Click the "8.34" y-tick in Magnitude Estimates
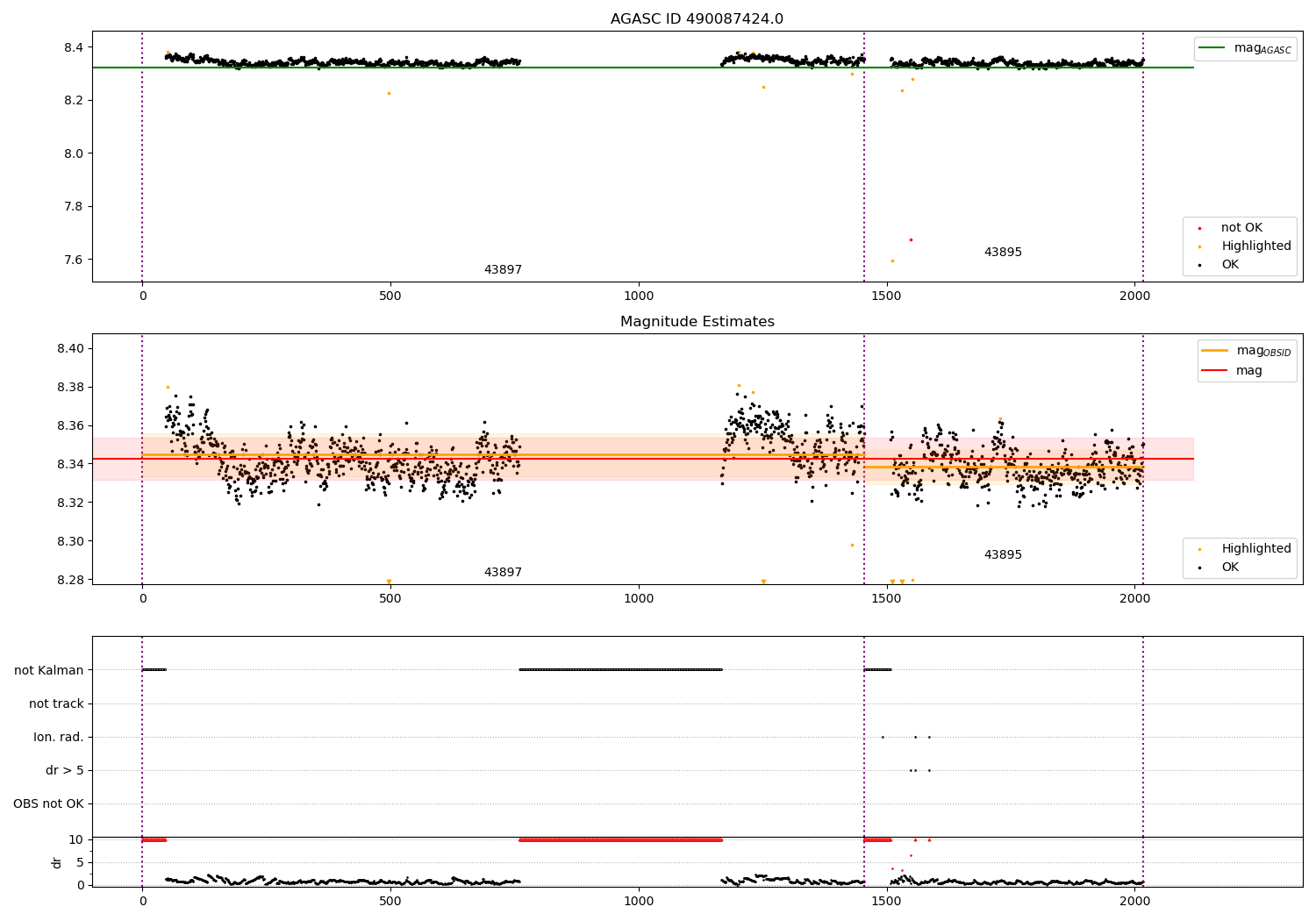Viewport: 1316px width, 921px height. (69, 464)
